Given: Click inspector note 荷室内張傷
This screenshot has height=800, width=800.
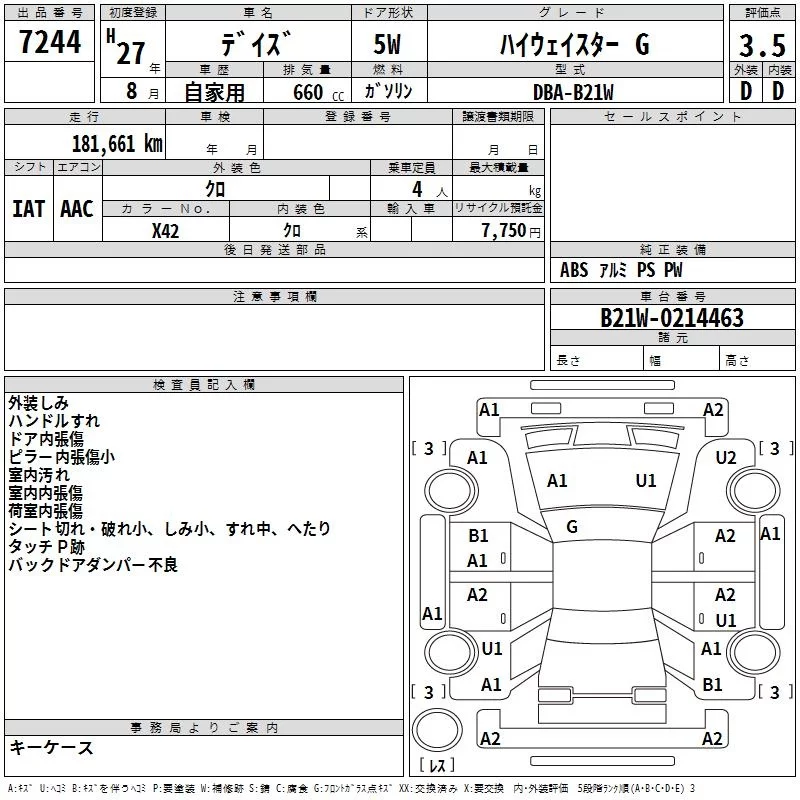Looking at the screenshot, I should pos(45,511).
